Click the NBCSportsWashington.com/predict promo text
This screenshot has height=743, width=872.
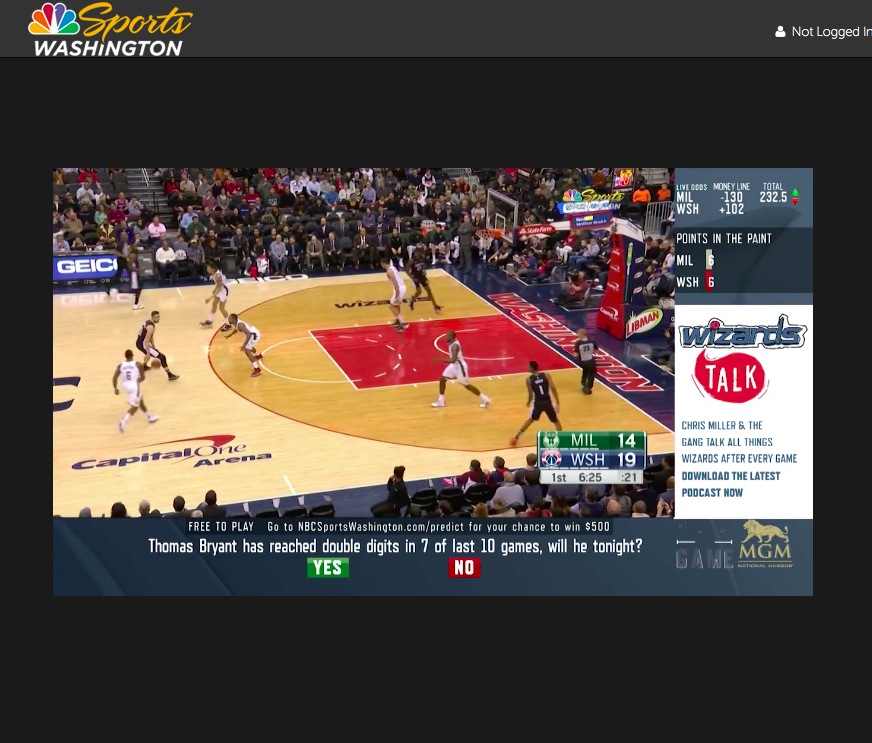coord(438,527)
